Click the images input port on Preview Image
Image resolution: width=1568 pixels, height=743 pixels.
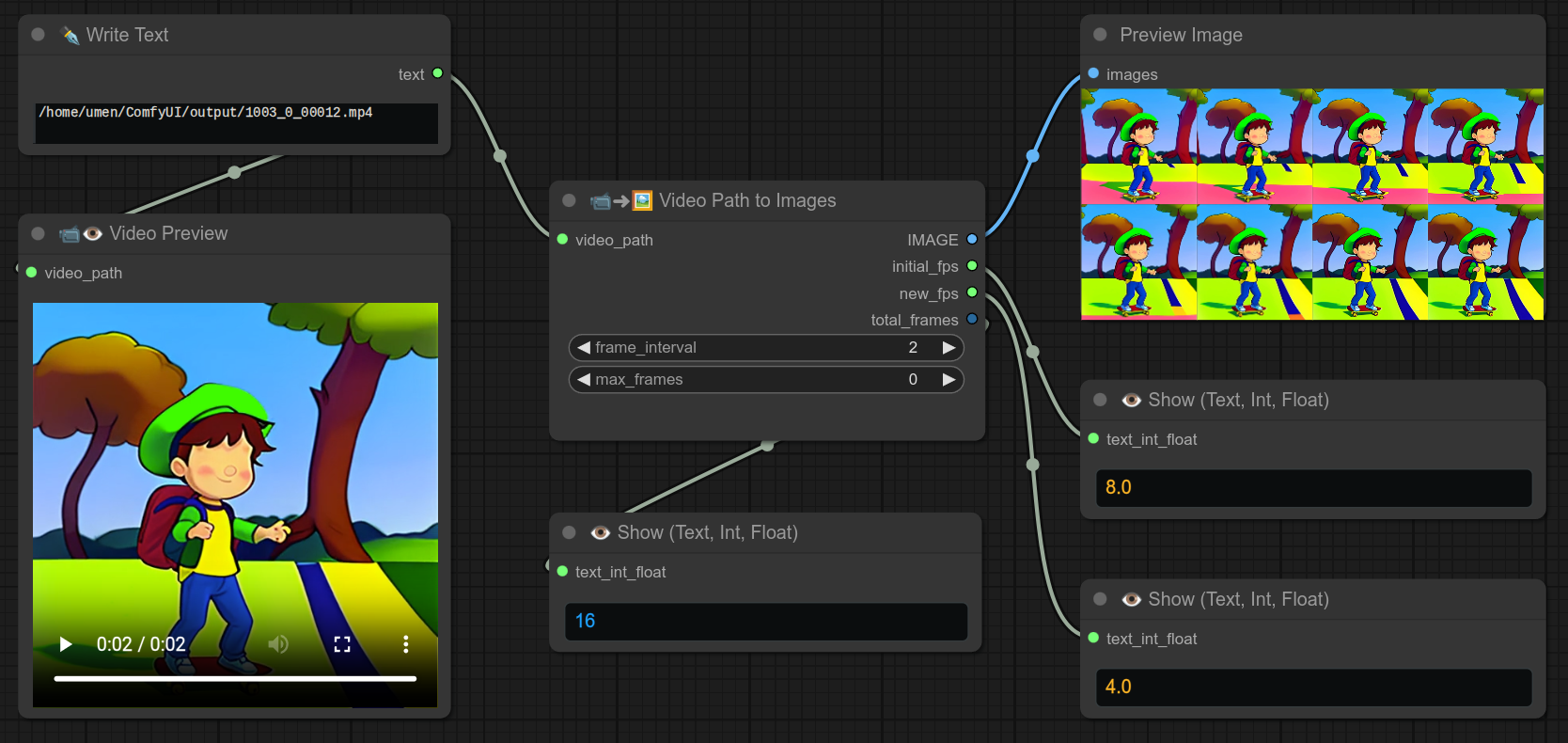(x=1093, y=73)
